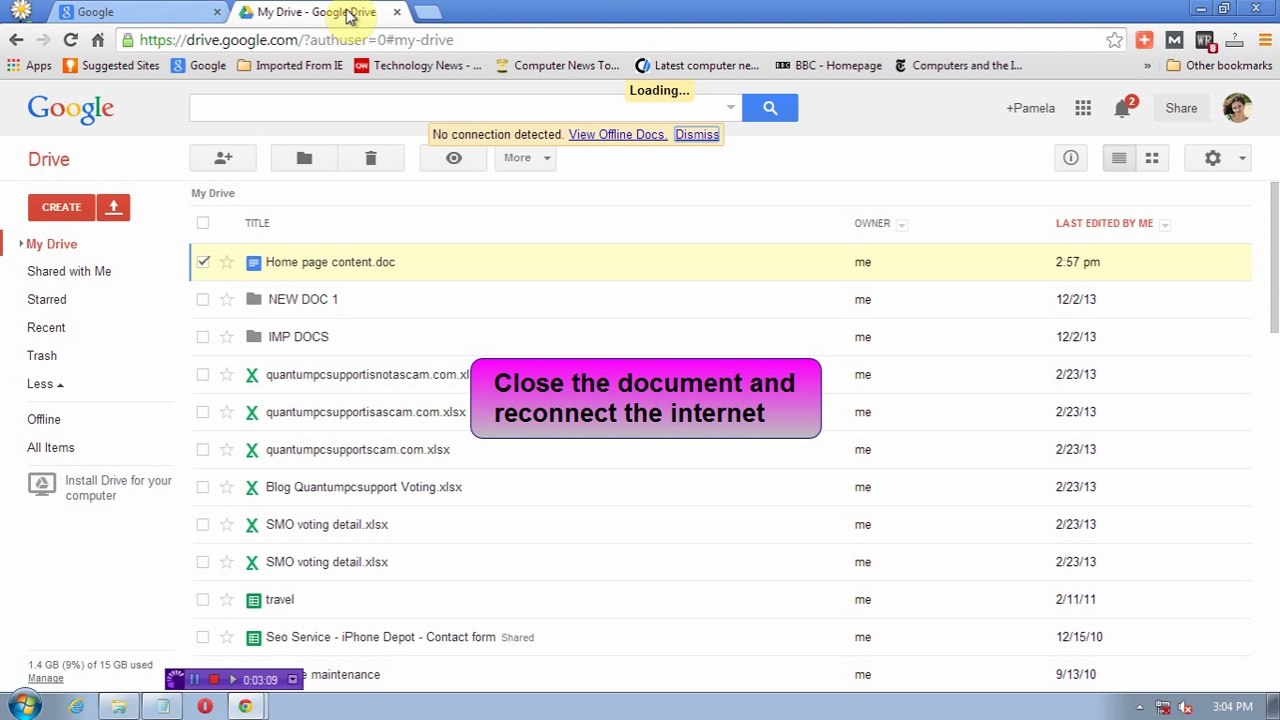The image size is (1280, 720).
Task: Open the Owner column filter dropdown
Action: pyautogui.click(x=901, y=224)
